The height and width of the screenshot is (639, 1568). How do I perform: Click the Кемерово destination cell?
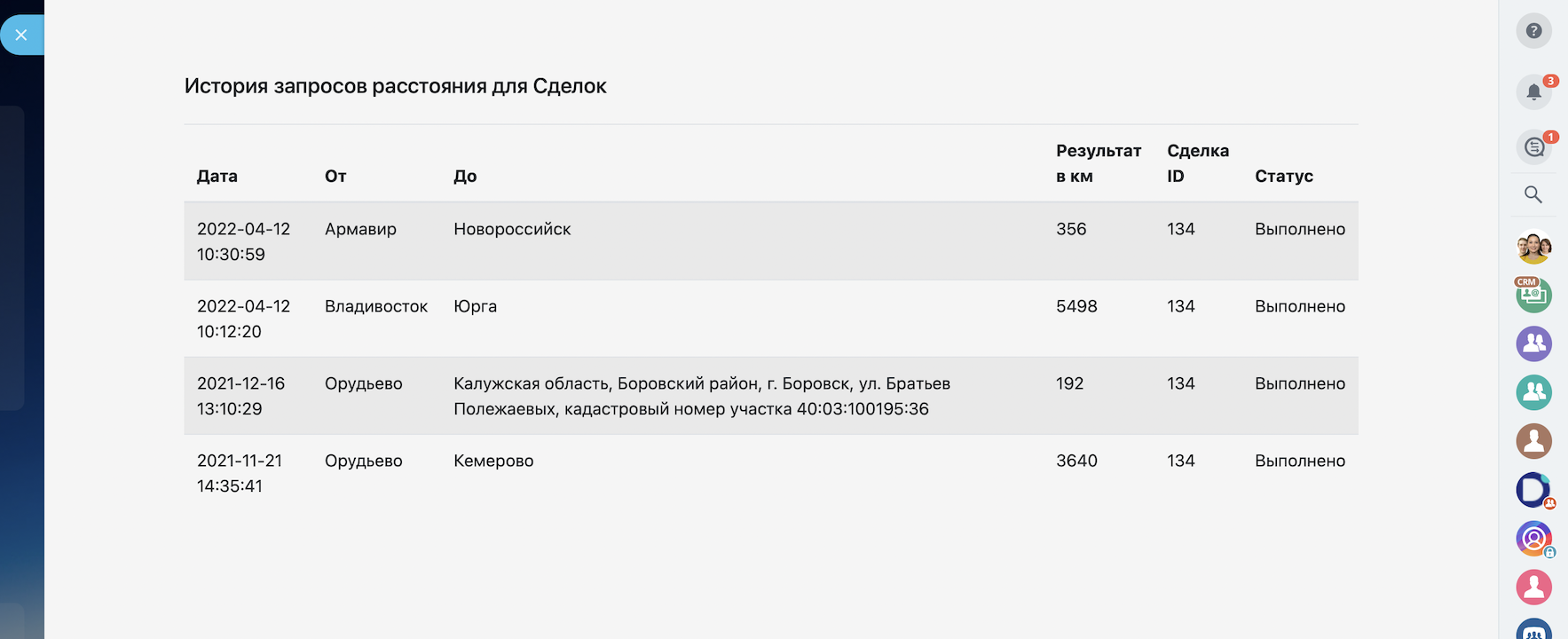pos(493,461)
